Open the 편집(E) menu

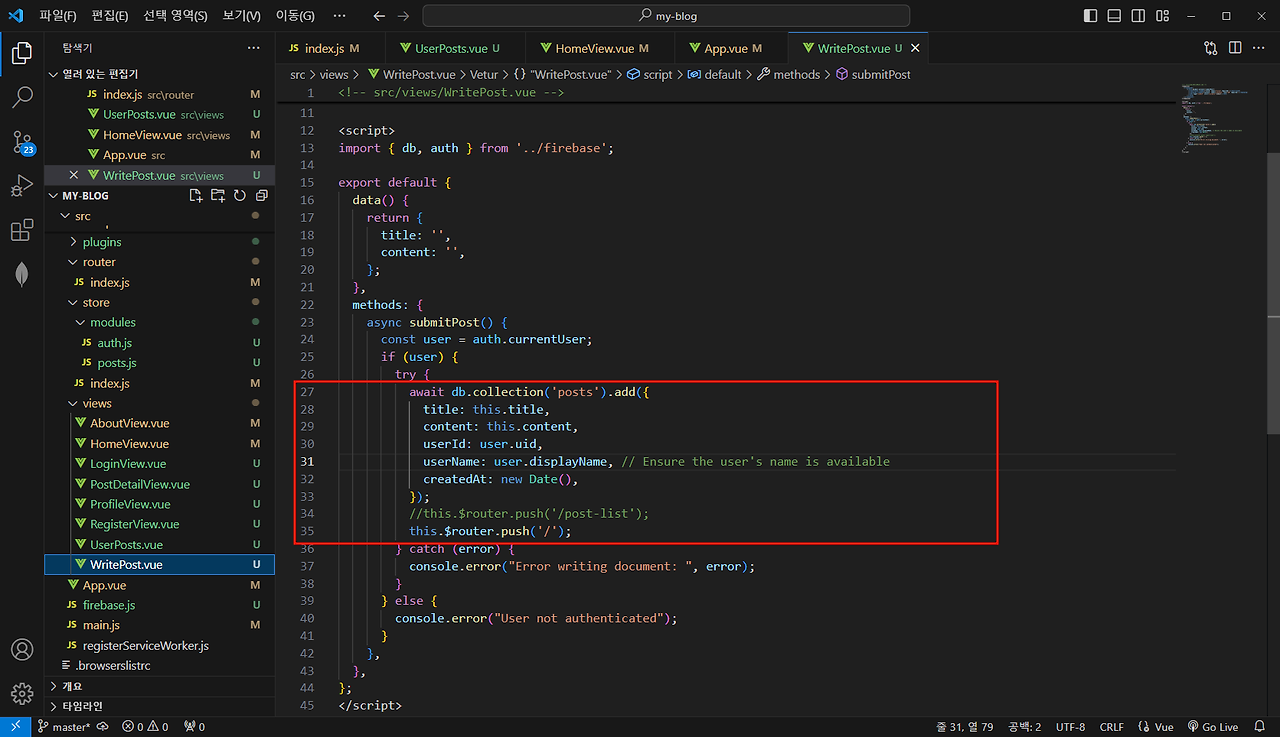109,16
